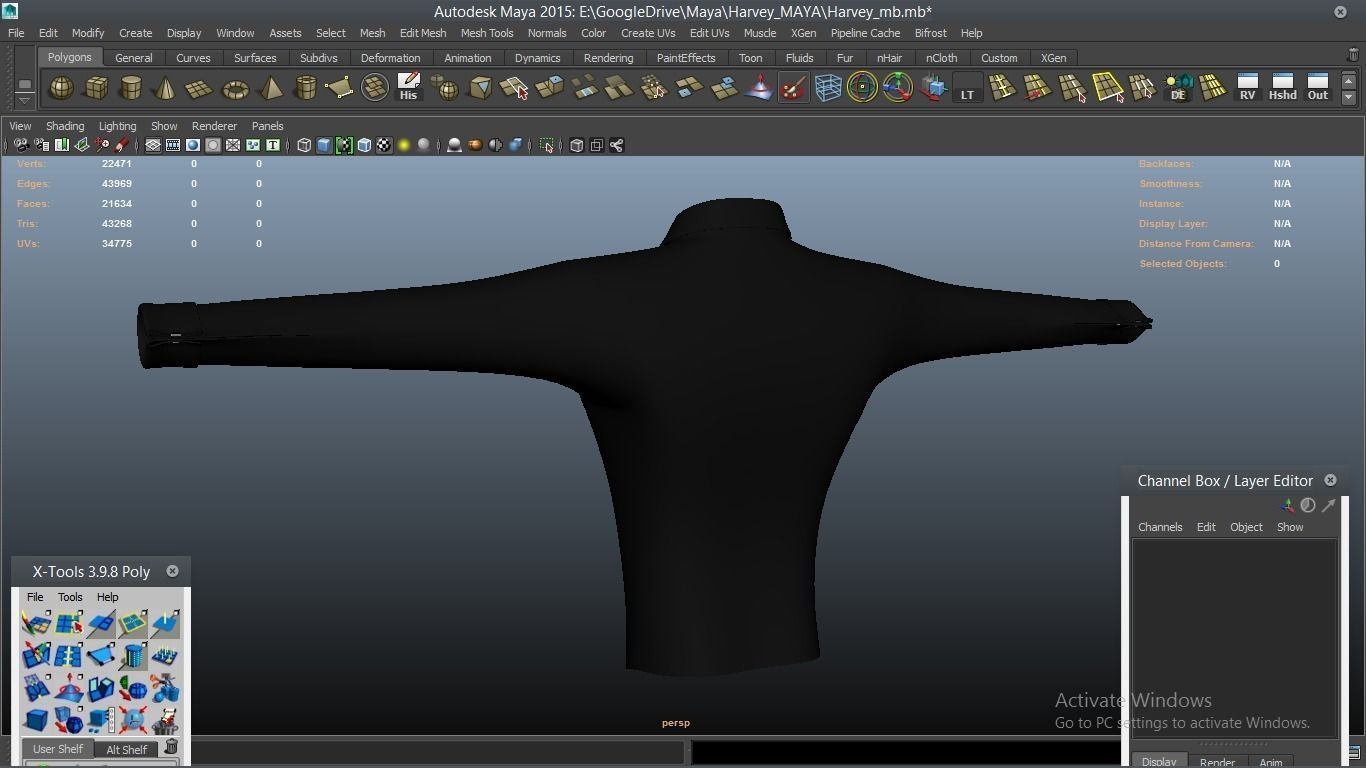Create a polygon cylinder from the shelf
Screen dimensions: 1366x768
[131, 88]
